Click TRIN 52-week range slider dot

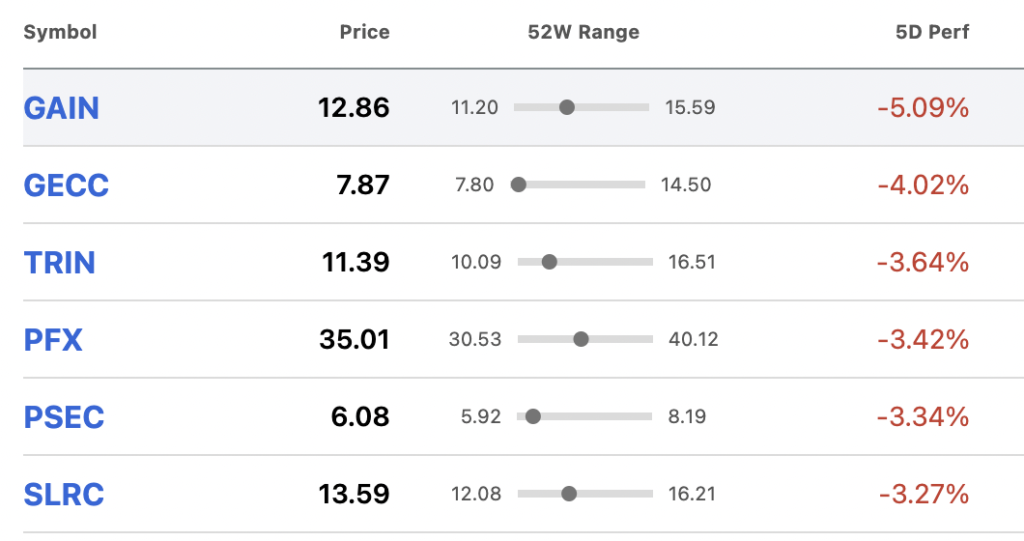click(x=549, y=262)
